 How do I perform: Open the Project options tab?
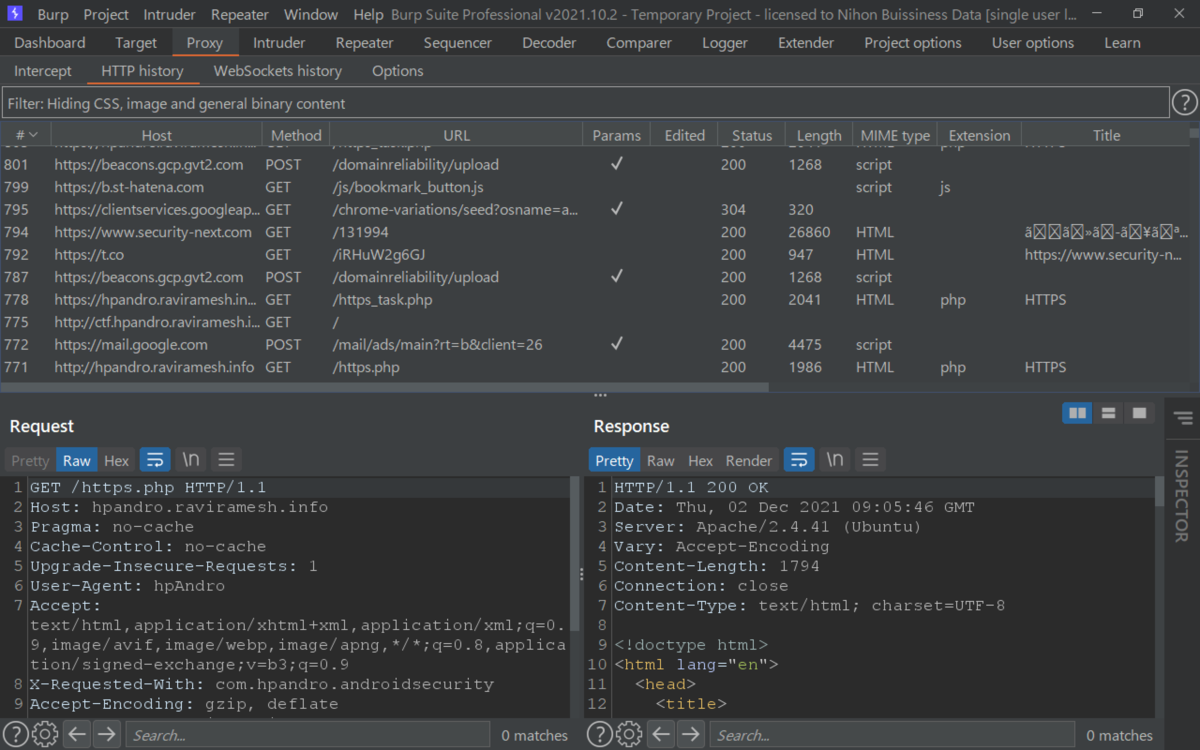click(913, 43)
